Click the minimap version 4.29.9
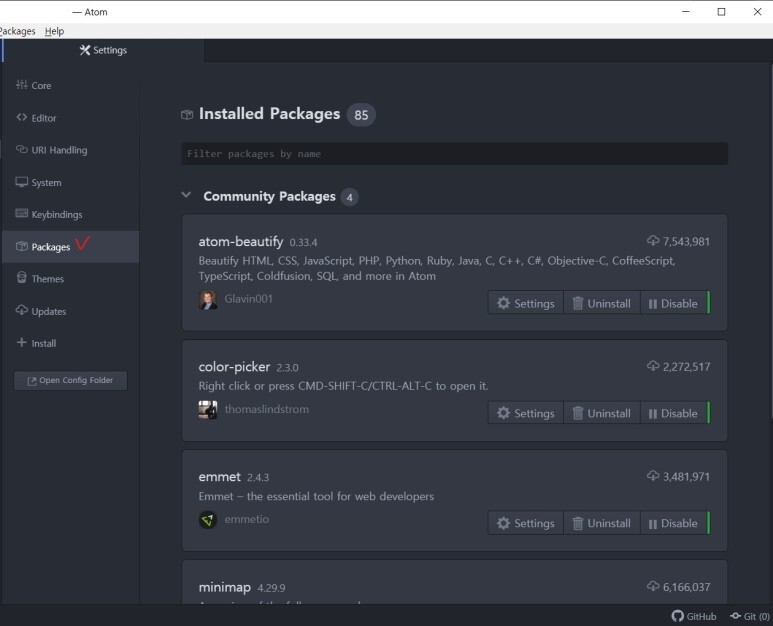773x626 pixels. (271, 588)
